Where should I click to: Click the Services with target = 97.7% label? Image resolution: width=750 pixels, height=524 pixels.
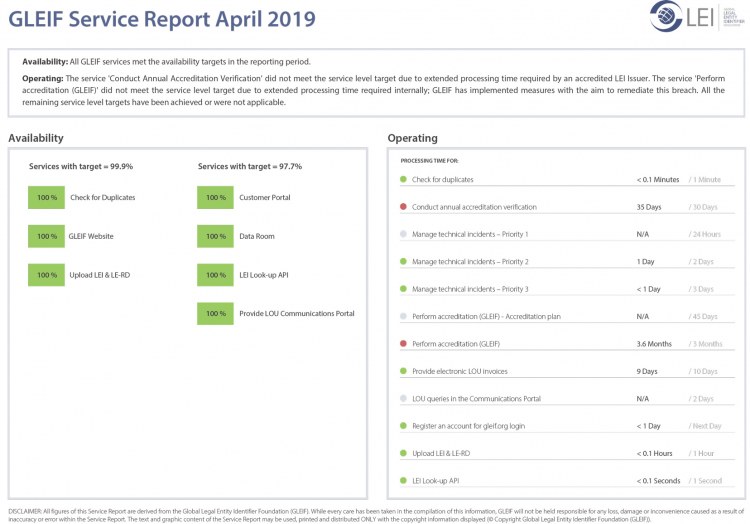250,166
